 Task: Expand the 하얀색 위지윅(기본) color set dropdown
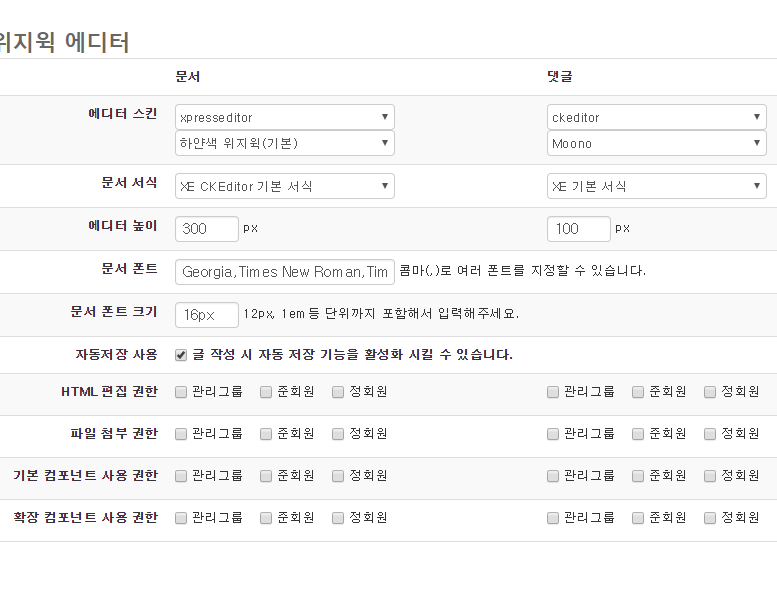tap(284, 143)
